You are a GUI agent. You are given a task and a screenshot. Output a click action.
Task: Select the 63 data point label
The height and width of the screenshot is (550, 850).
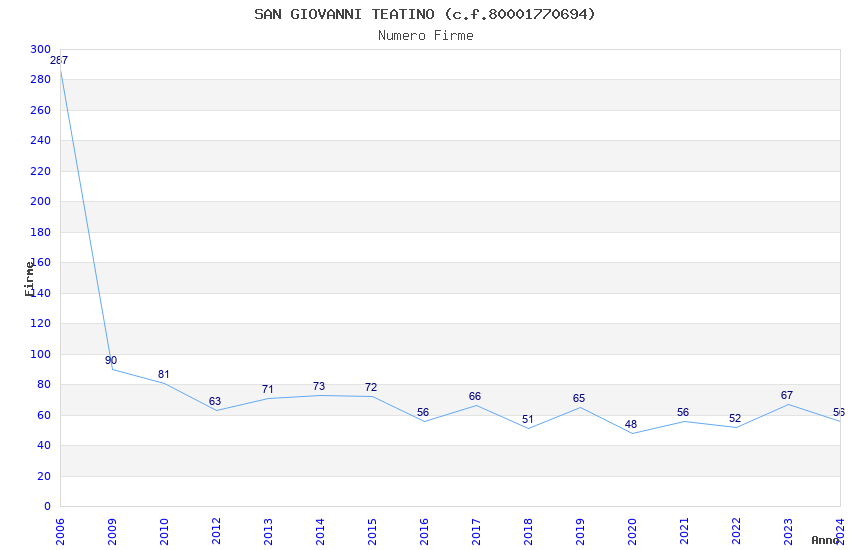215,402
